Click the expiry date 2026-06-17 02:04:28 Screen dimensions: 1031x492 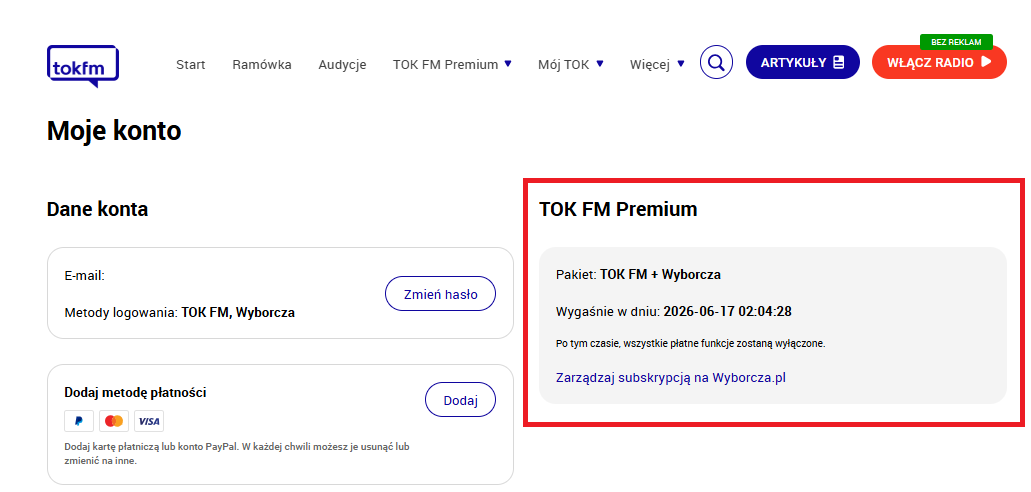click(x=727, y=311)
